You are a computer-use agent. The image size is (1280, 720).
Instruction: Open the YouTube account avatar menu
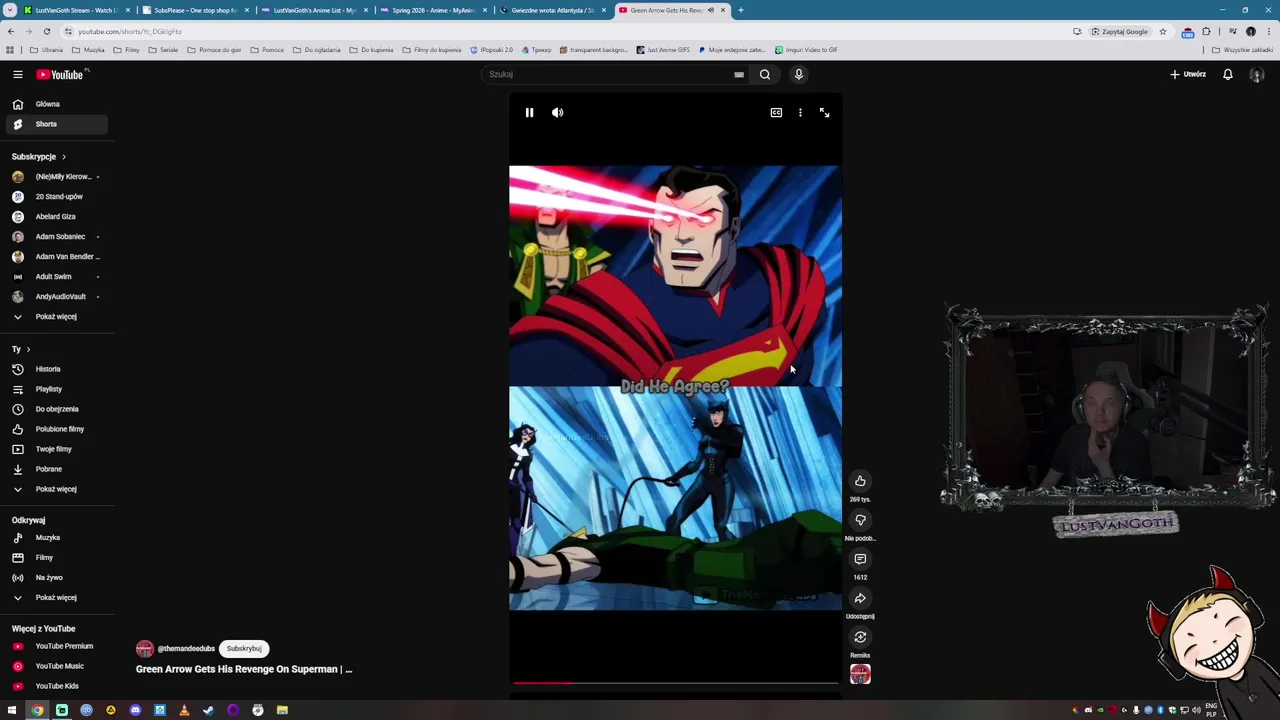[x=1257, y=74]
